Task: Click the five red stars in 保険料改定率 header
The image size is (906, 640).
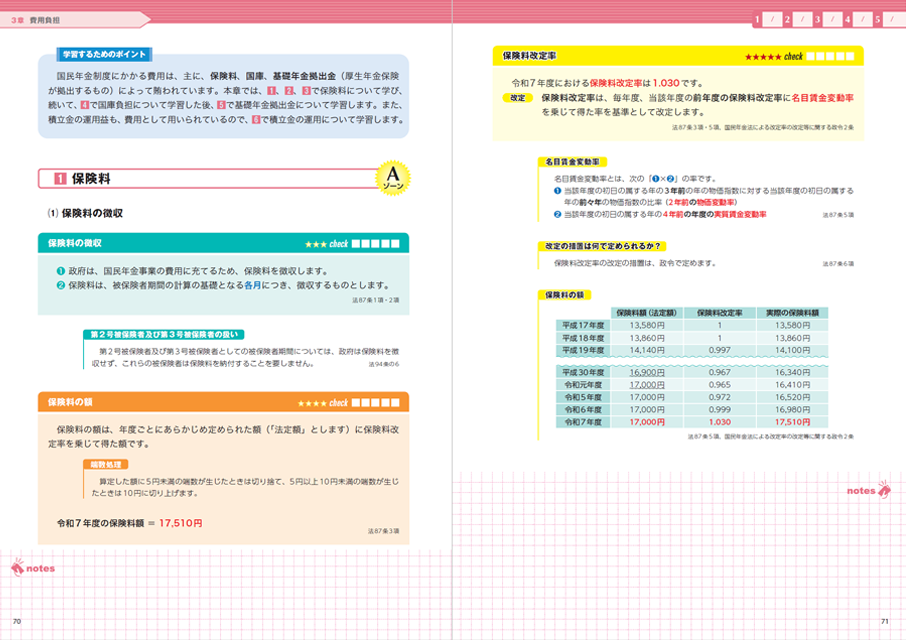Action: click(761, 57)
